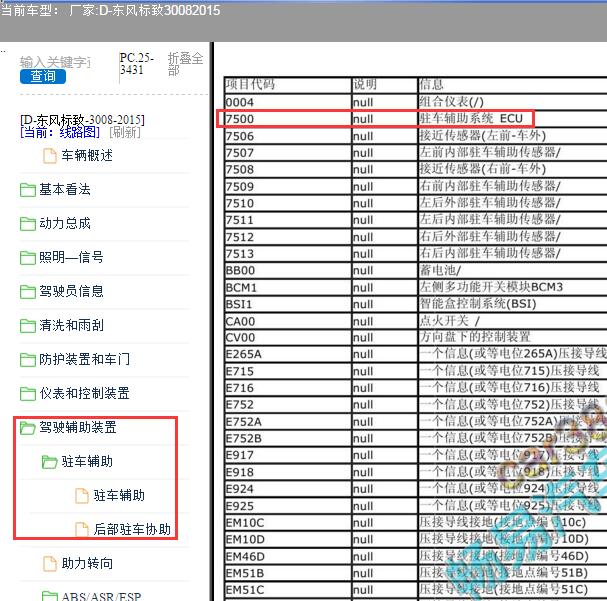Click code BB00 in the table
Screen dimensions: 607x601
click(x=240, y=271)
